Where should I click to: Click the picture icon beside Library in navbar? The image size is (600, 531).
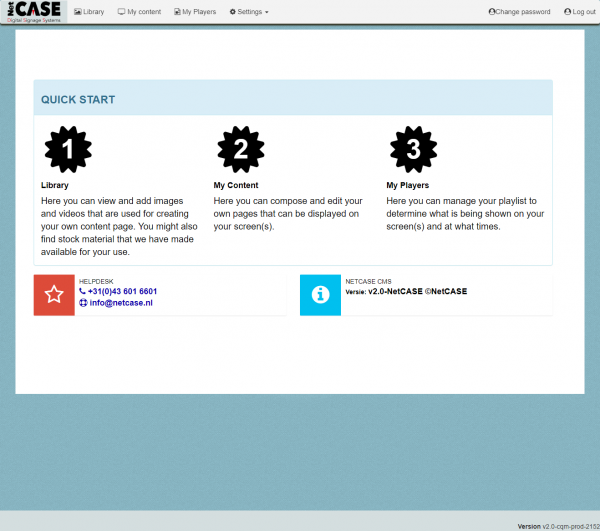[x=78, y=12]
